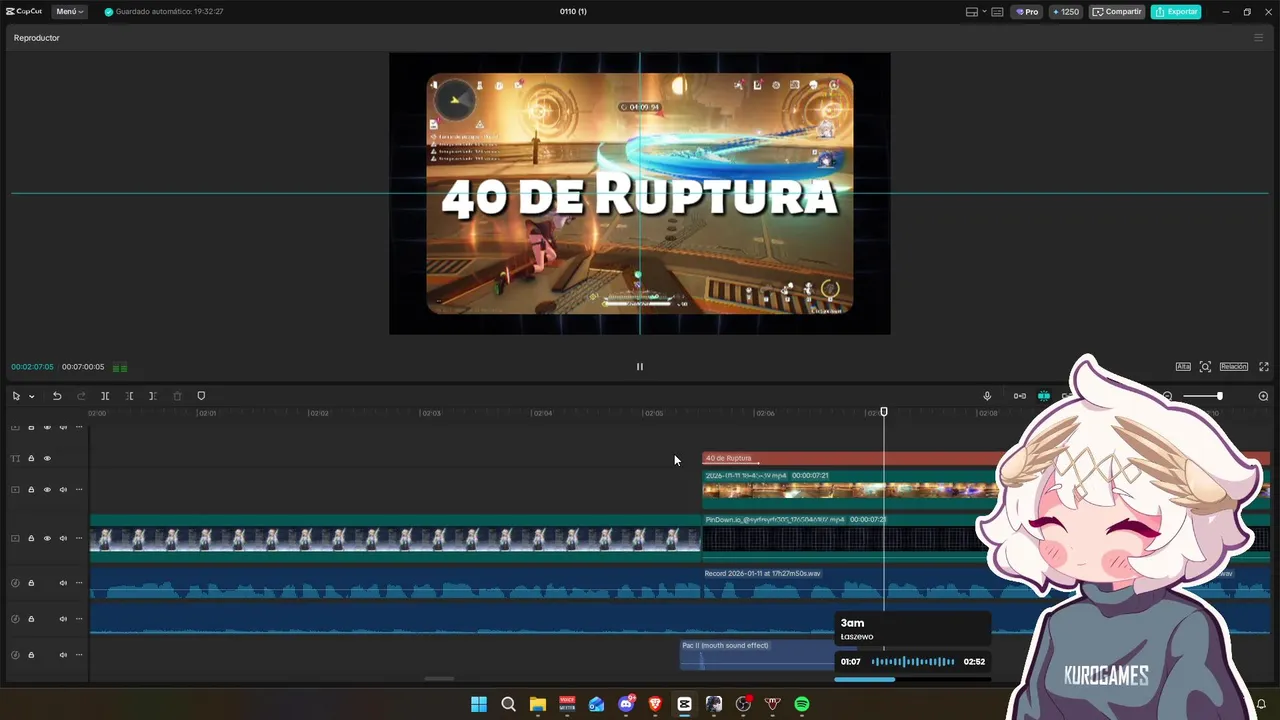The width and height of the screenshot is (1280, 720).
Task: Open File Explorer from the taskbar
Action: click(538, 704)
